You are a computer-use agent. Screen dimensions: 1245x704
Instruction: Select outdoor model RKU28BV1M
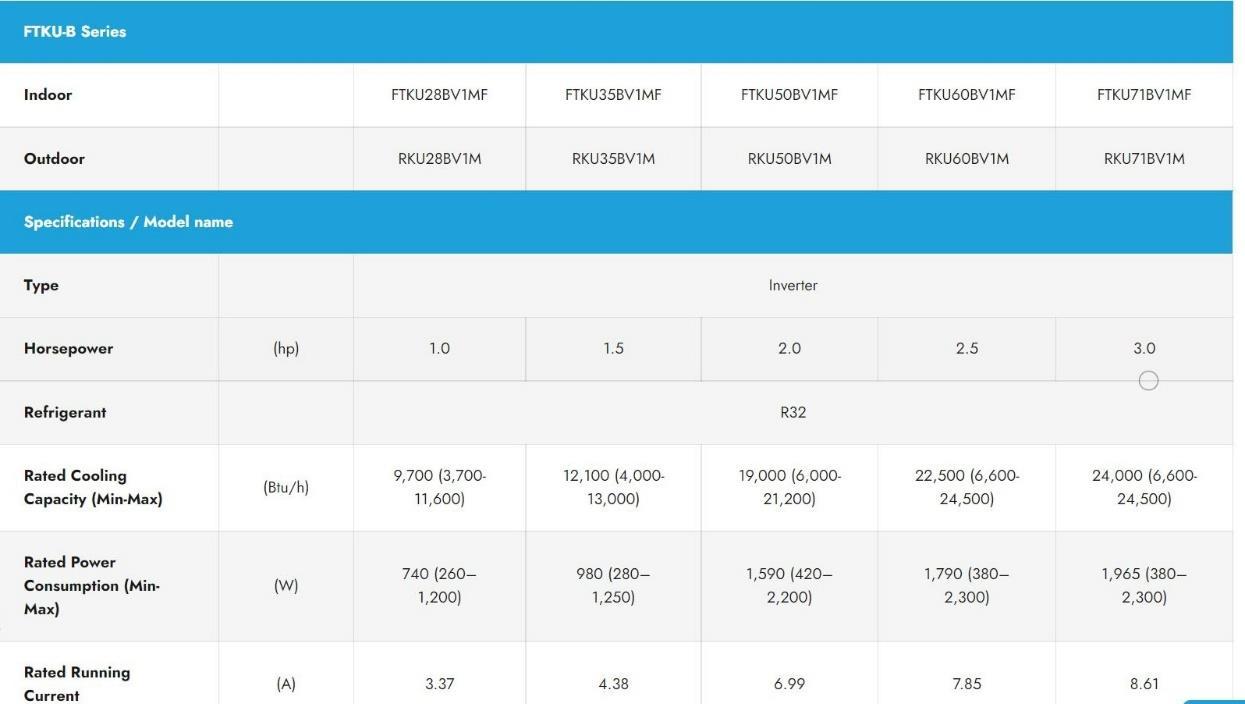[x=439, y=159]
